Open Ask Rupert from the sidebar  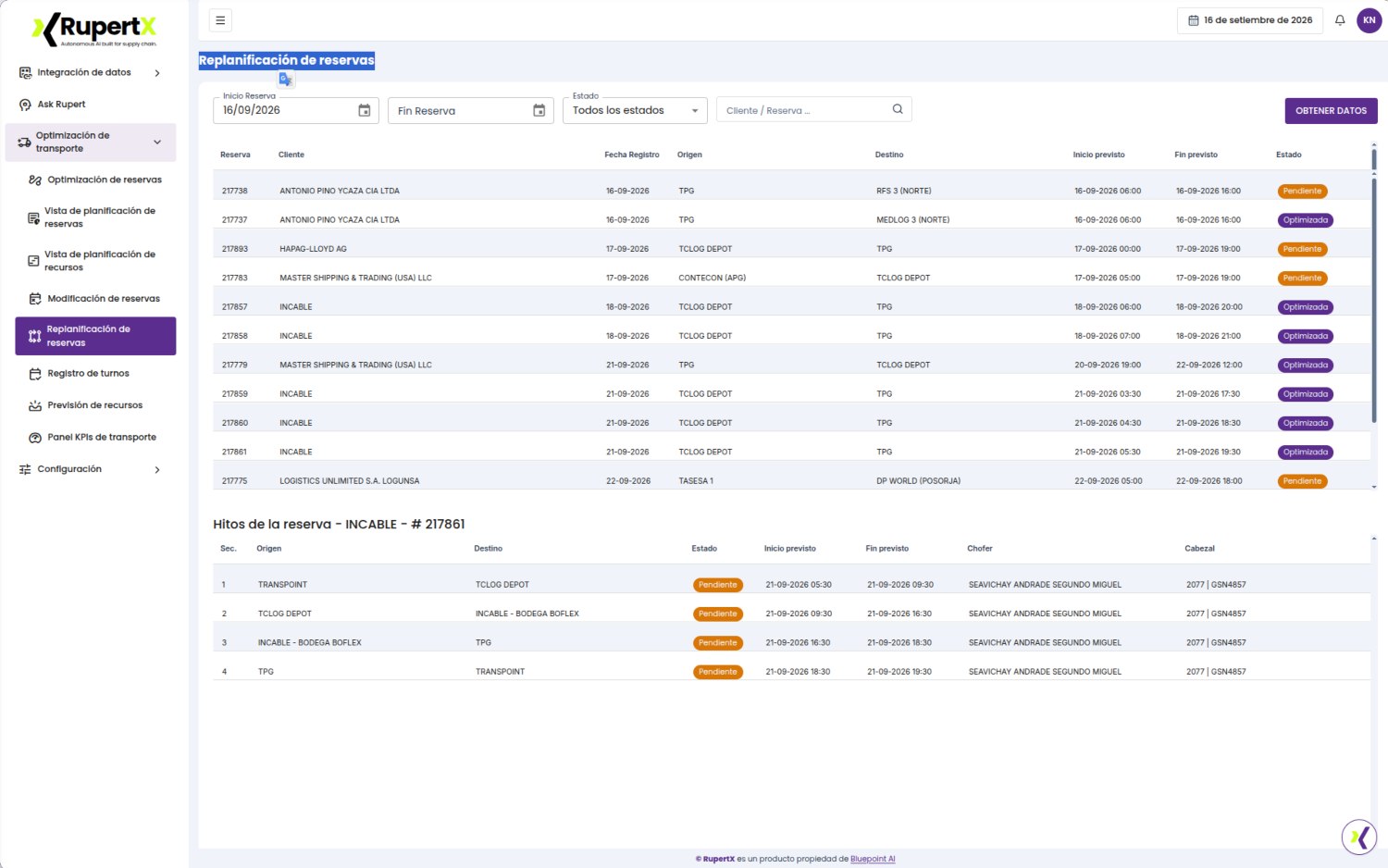pyautogui.click(x=61, y=105)
